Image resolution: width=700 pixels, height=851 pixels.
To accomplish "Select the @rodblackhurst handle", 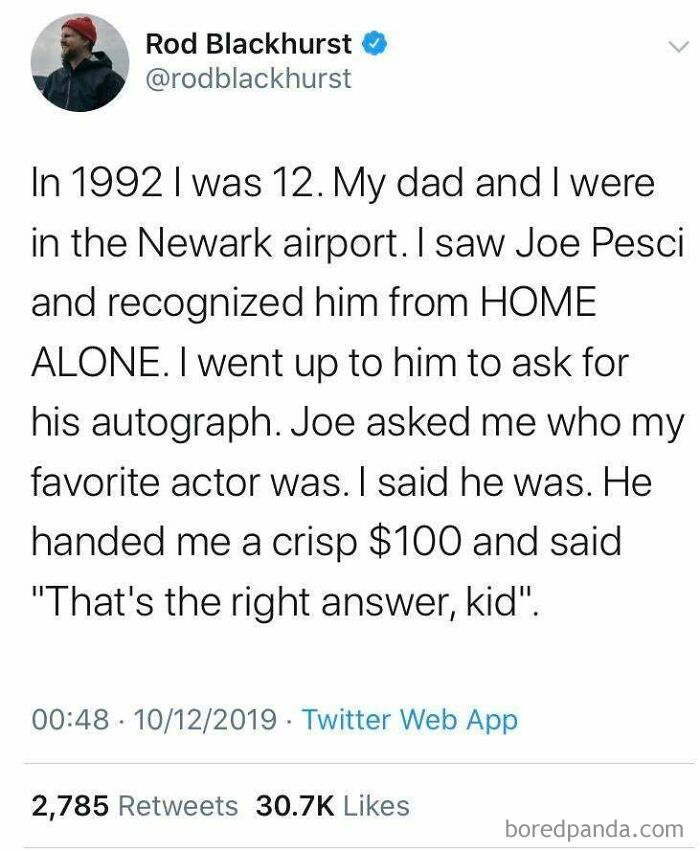I will pyautogui.click(x=247, y=78).
